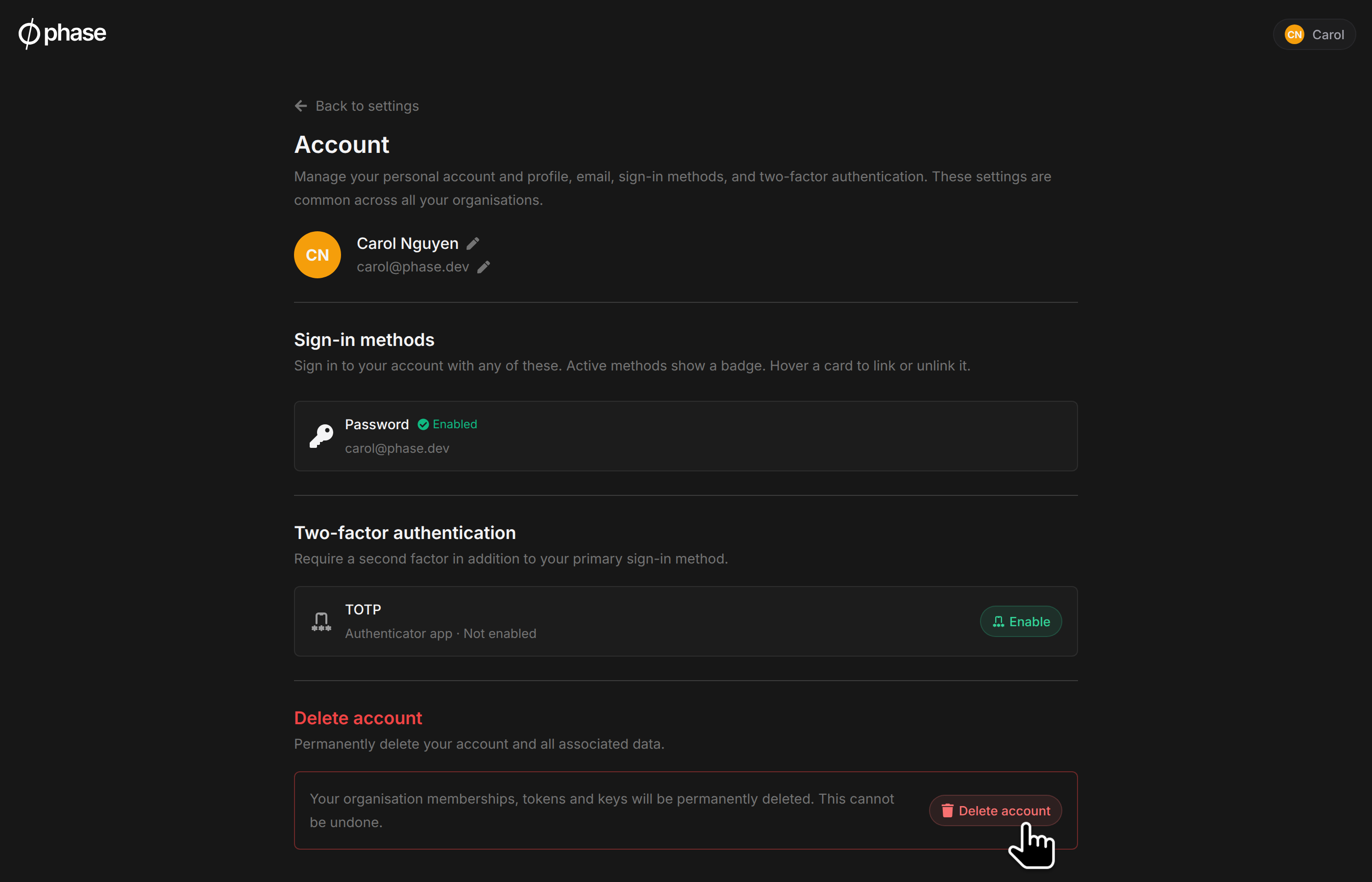Click the small CN avatar in header
The image size is (1372, 882).
pyautogui.click(x=1294, y=34)
